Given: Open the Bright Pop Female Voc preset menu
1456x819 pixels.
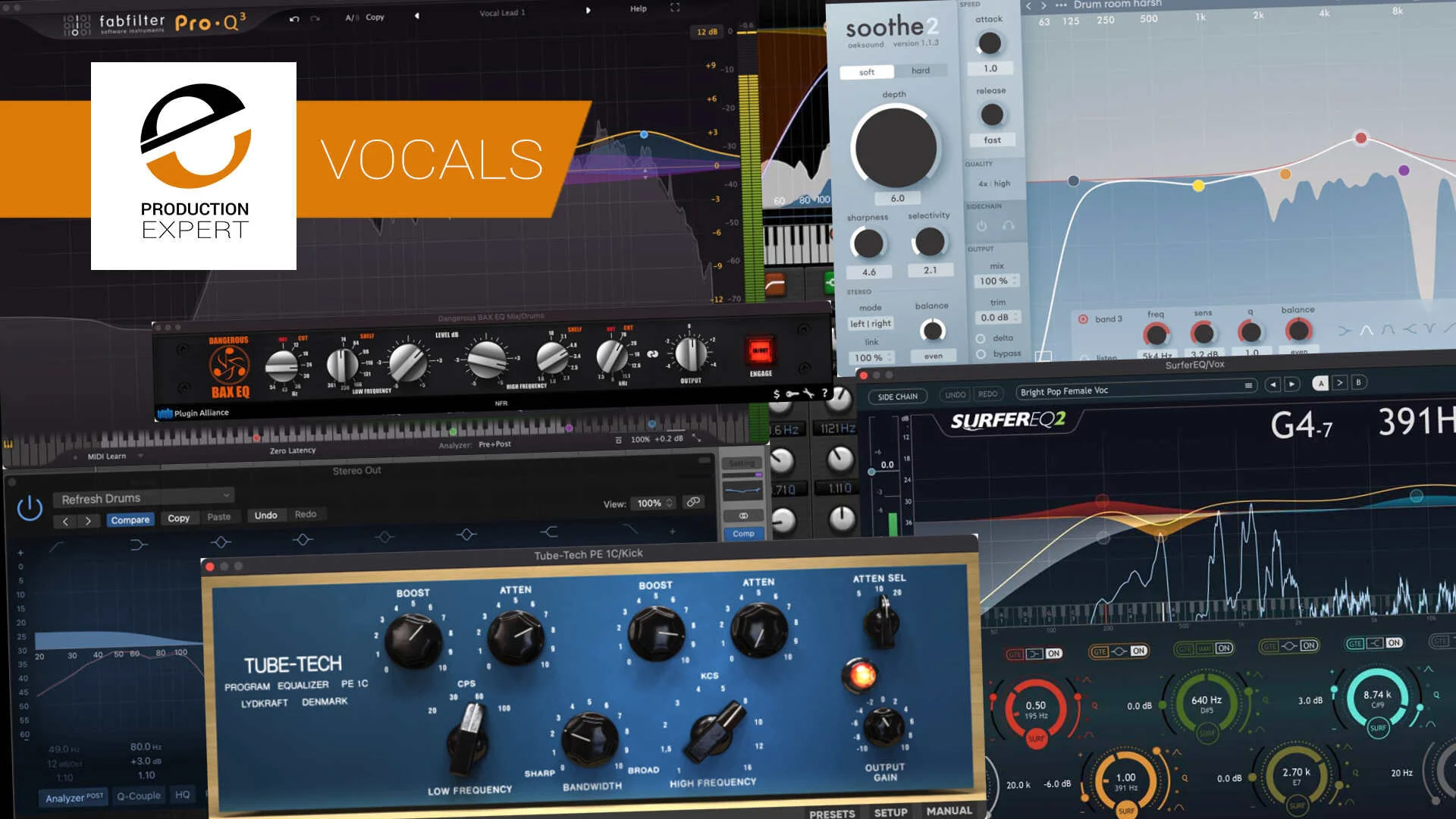Looking at the screenshot, I should tap(1135, 391).
